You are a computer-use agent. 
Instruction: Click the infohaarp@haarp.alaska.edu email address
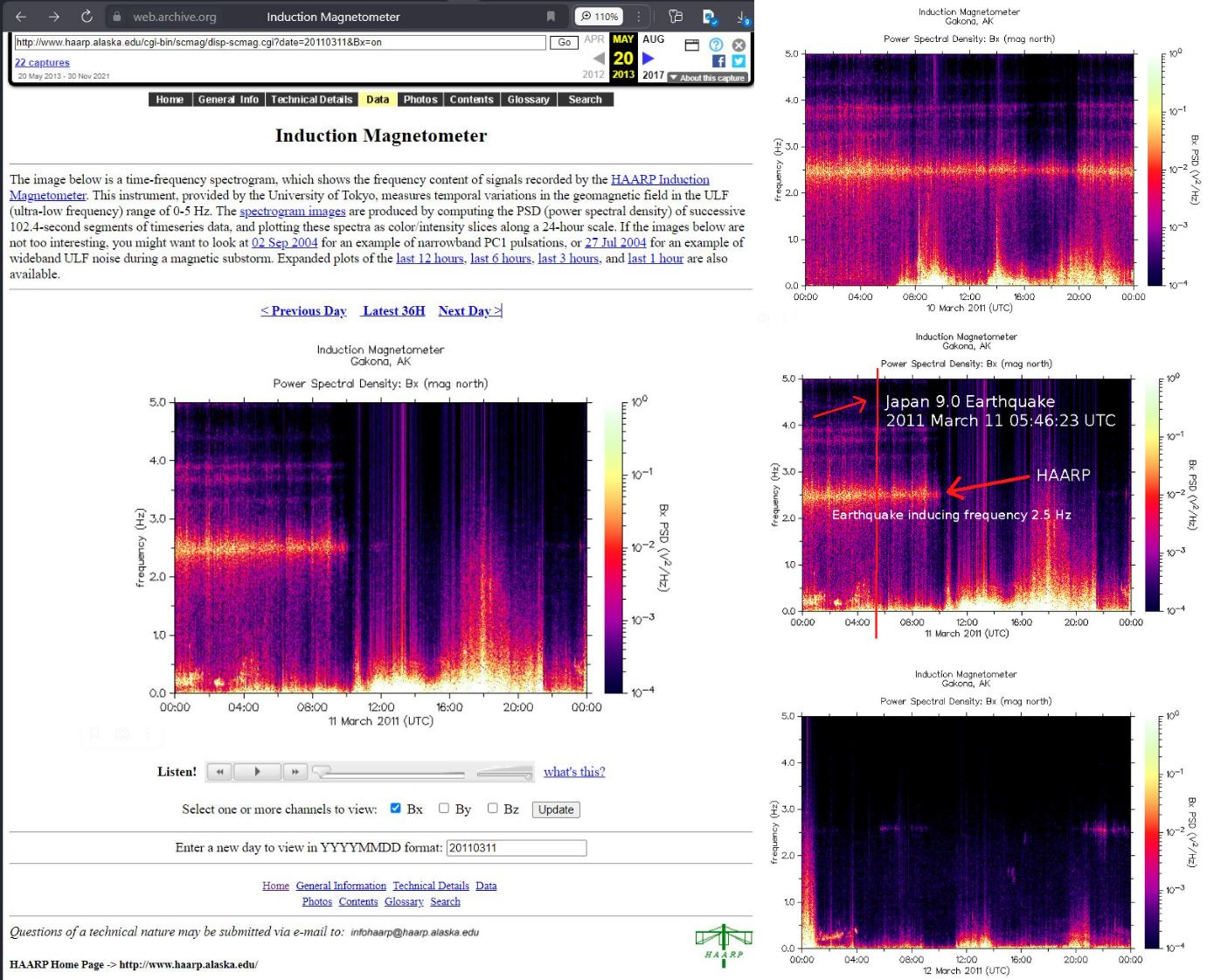pos(415,932)
